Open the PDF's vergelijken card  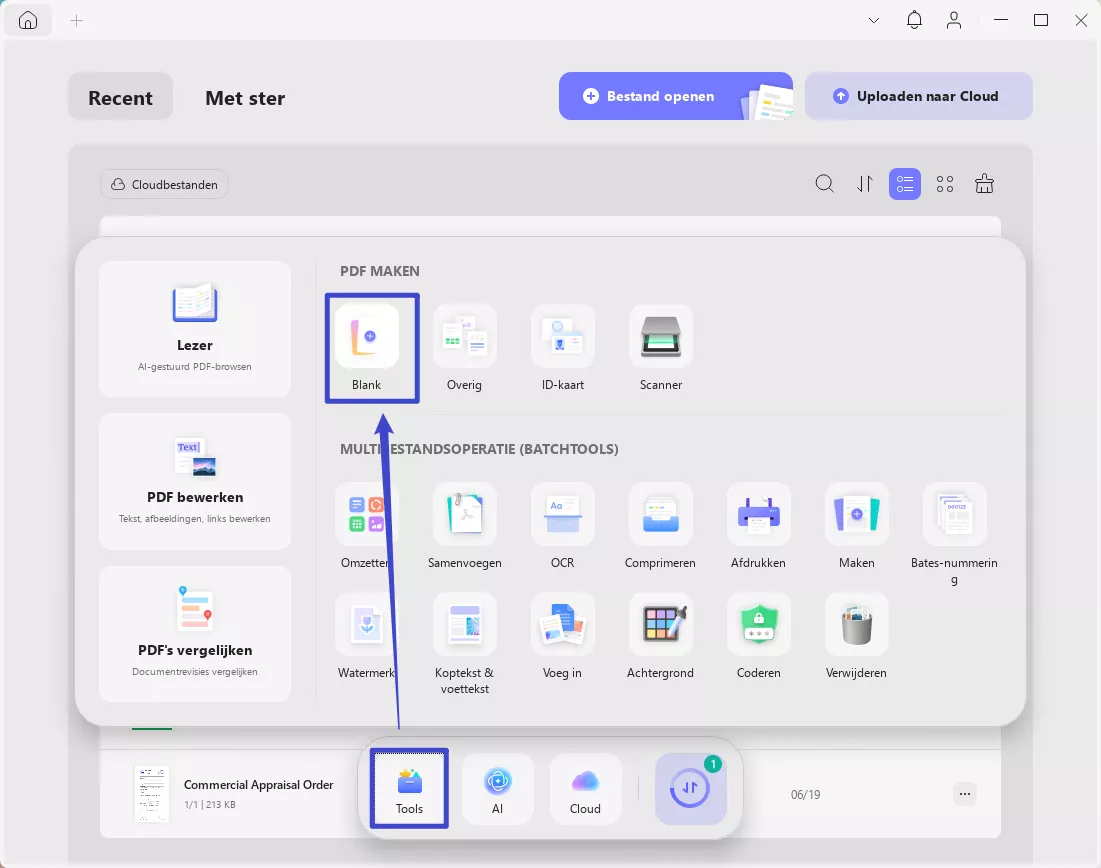[x=195, y=633]
